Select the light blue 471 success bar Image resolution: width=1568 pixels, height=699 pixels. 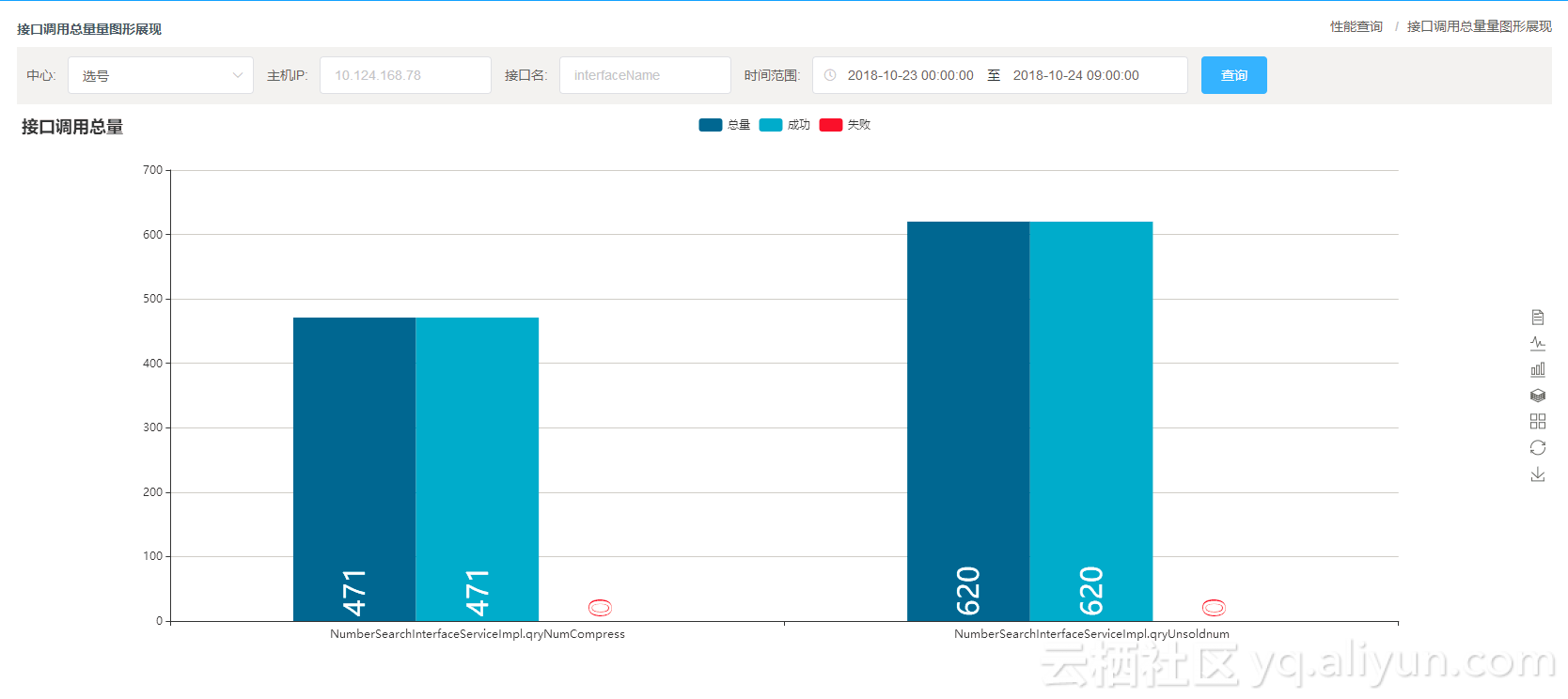click(x=478, y=469)
